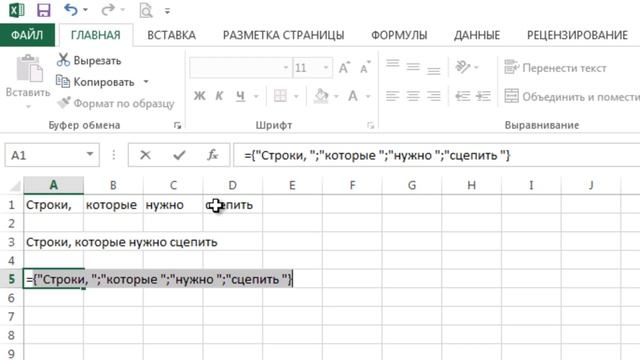Expand the borders dropdown arrow
Screen dimensions: 640x360
pyautogui.click(x=296, y=97)
